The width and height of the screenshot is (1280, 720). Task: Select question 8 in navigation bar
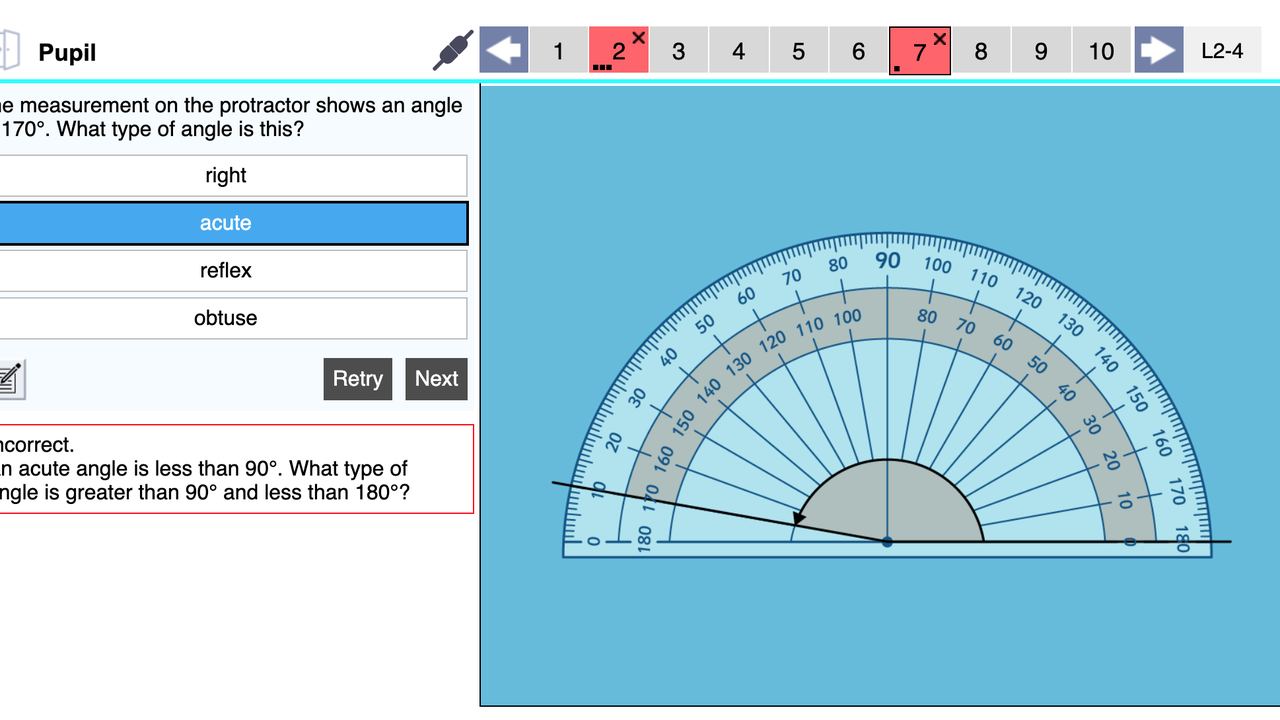click(980, 51)
